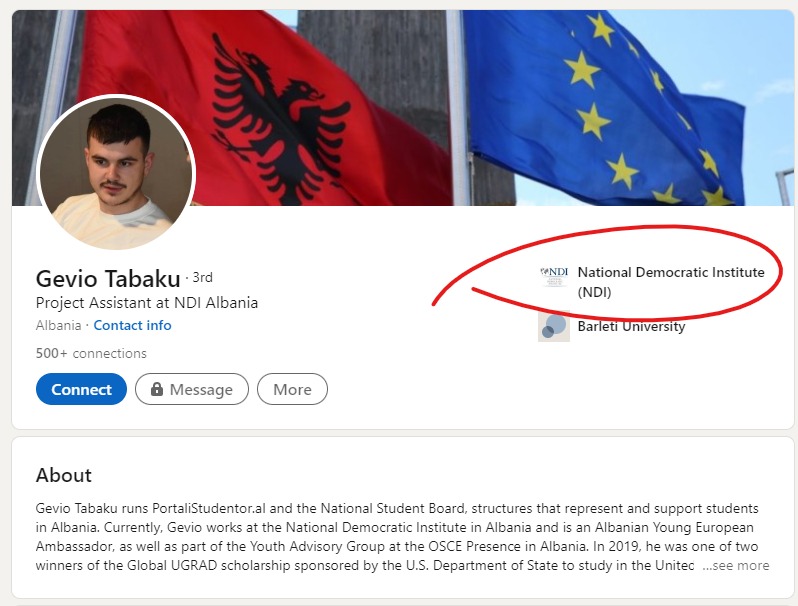Click headline Project Assistant at NDI Albania

[x=147, y=302]
